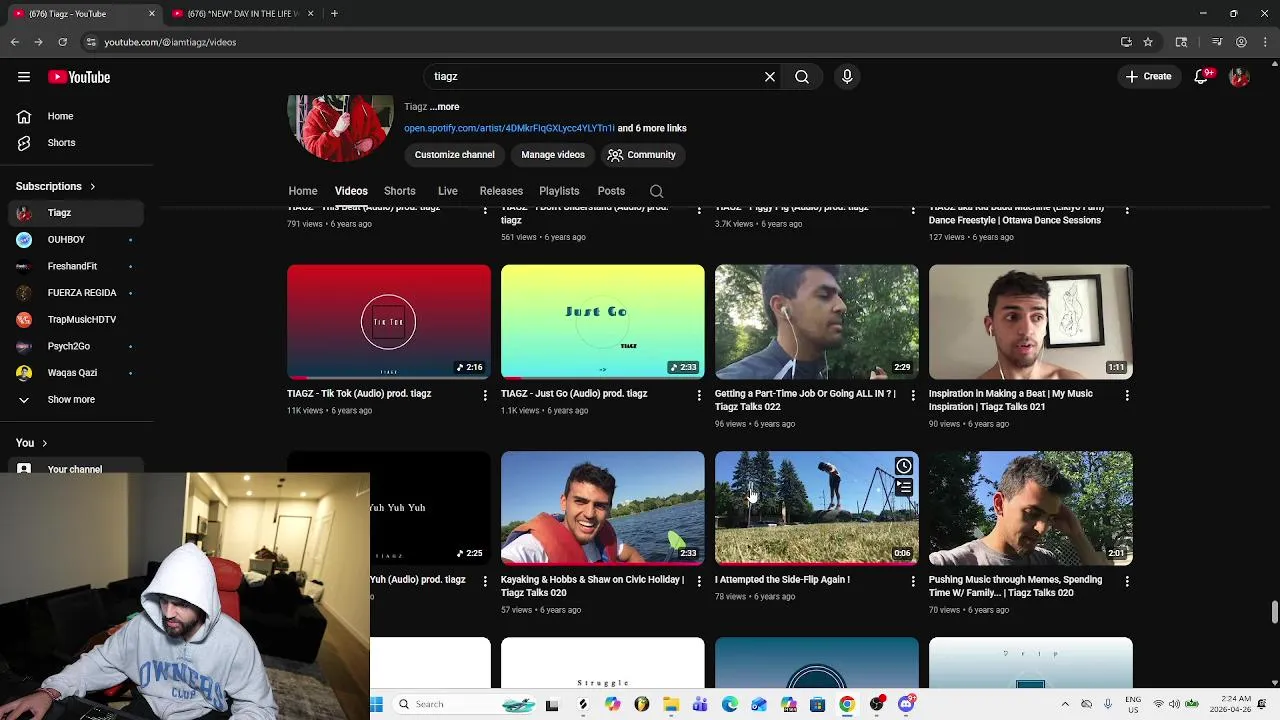The width and height of the screenshot is (1280, 720).
Task: Install app via the address bar icon
Action: pyautogui.click(x=1126, y=42)
